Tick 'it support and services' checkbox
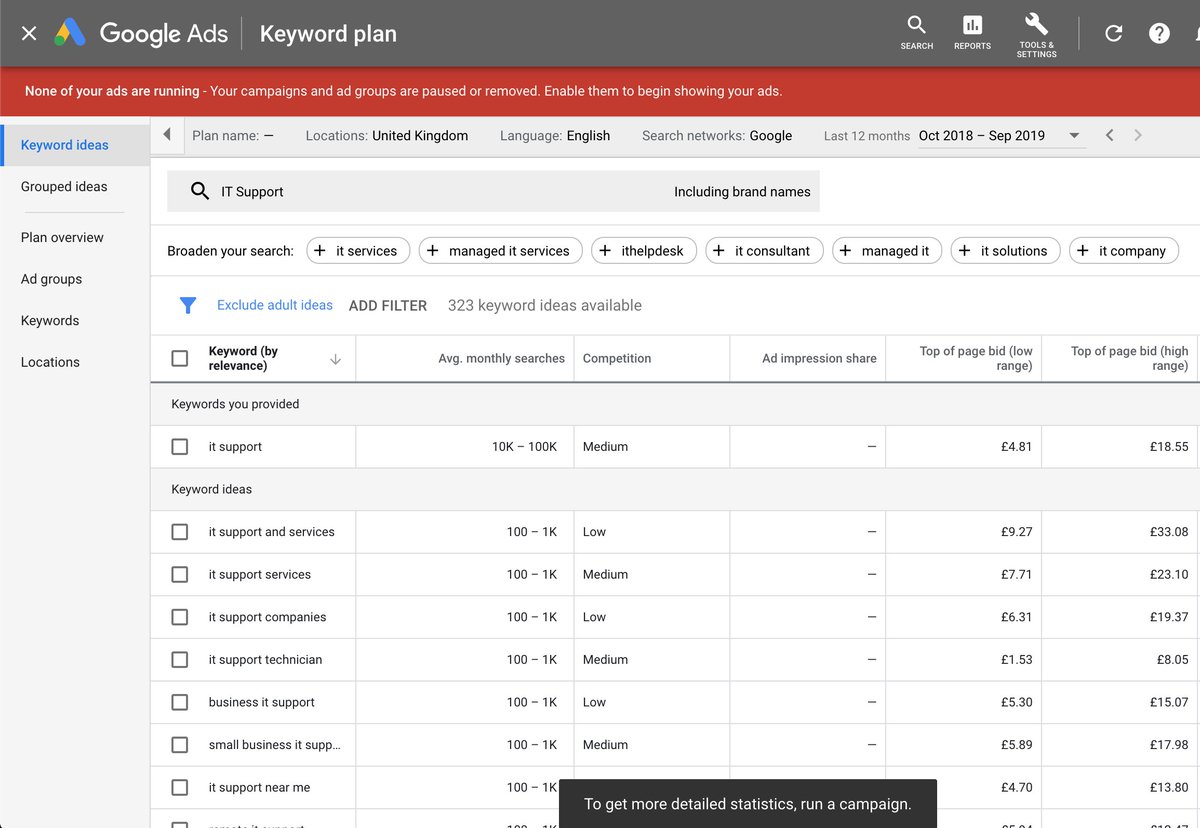This screenshot has width=1200, height=828. pyautogui.click(x=180, y=532)
